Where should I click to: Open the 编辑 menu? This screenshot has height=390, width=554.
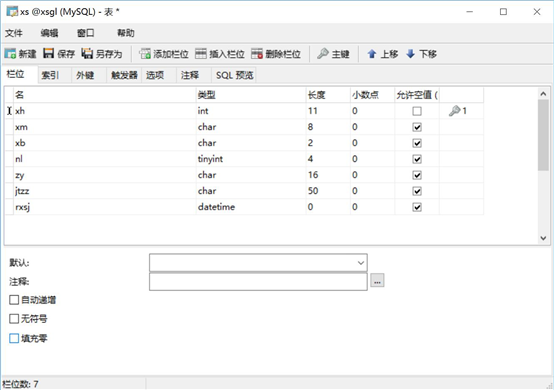pyautogui.click(x=49, y=33)
